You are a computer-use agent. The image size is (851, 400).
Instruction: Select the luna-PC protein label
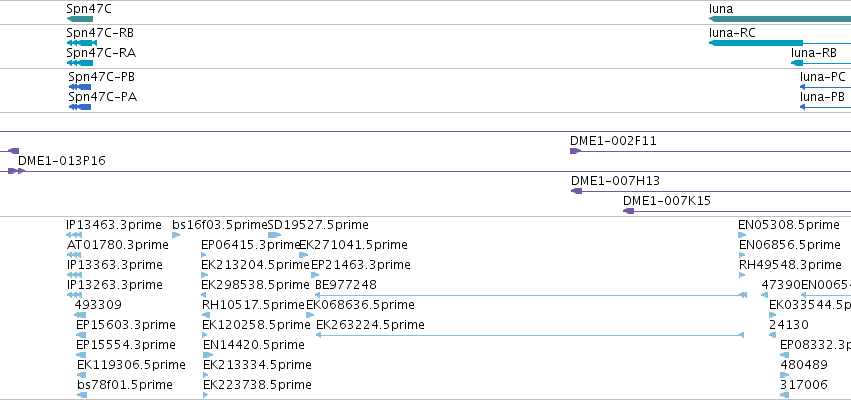point(823,77)
